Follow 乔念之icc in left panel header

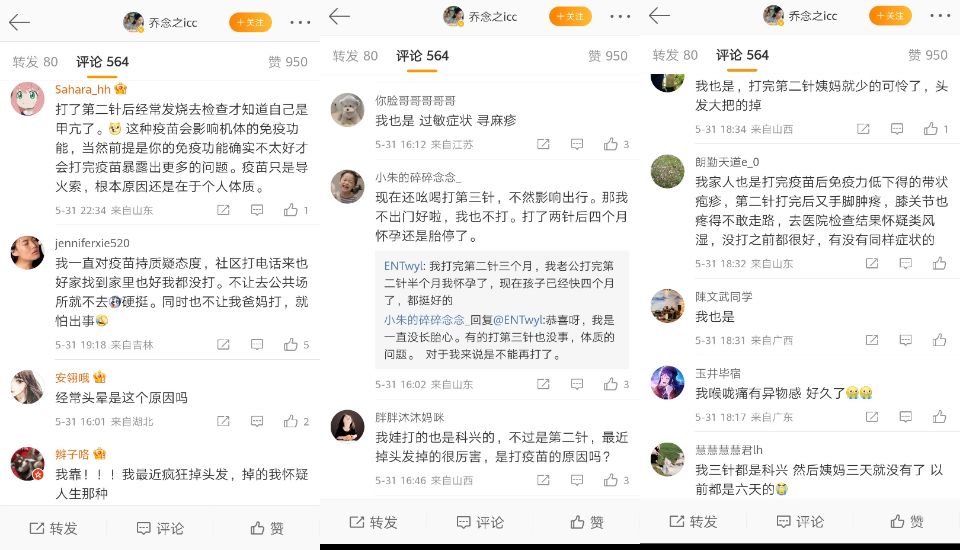[250, 23]
